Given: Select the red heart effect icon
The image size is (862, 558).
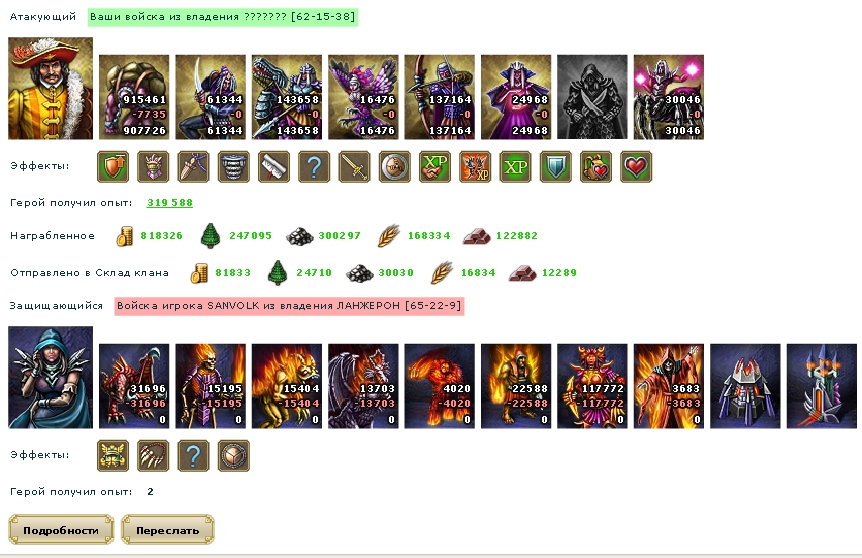Looking at the screenshot, I should point(636,167).
